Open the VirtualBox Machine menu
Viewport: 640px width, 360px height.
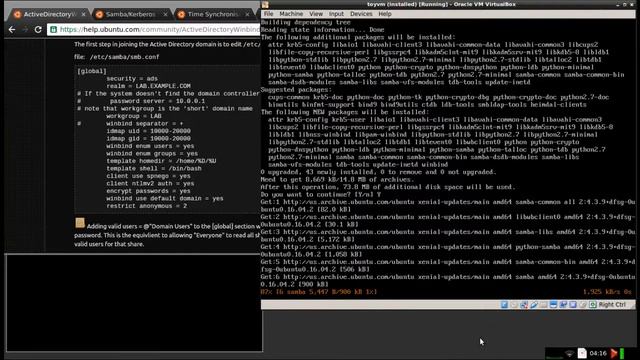point(291,14)
